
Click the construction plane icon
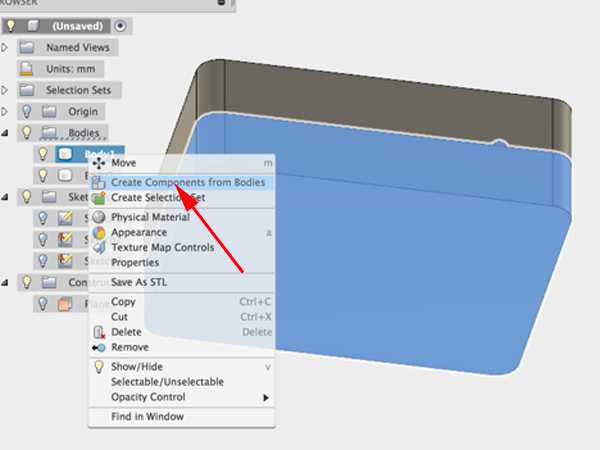click(65, 304)
